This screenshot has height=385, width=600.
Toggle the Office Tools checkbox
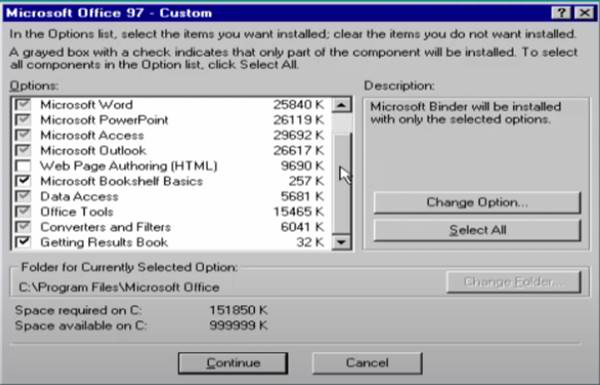click(23, 212)
